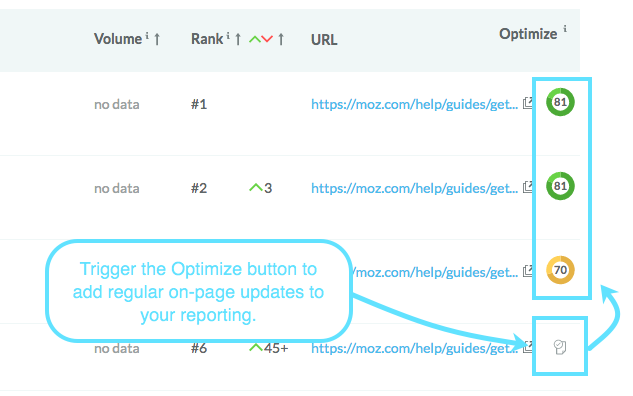Image resolution: width=633 pixels, height=396 pixels.
Task: Open the Optimize score 81 badge in #2 row
Action: point(560,186)
